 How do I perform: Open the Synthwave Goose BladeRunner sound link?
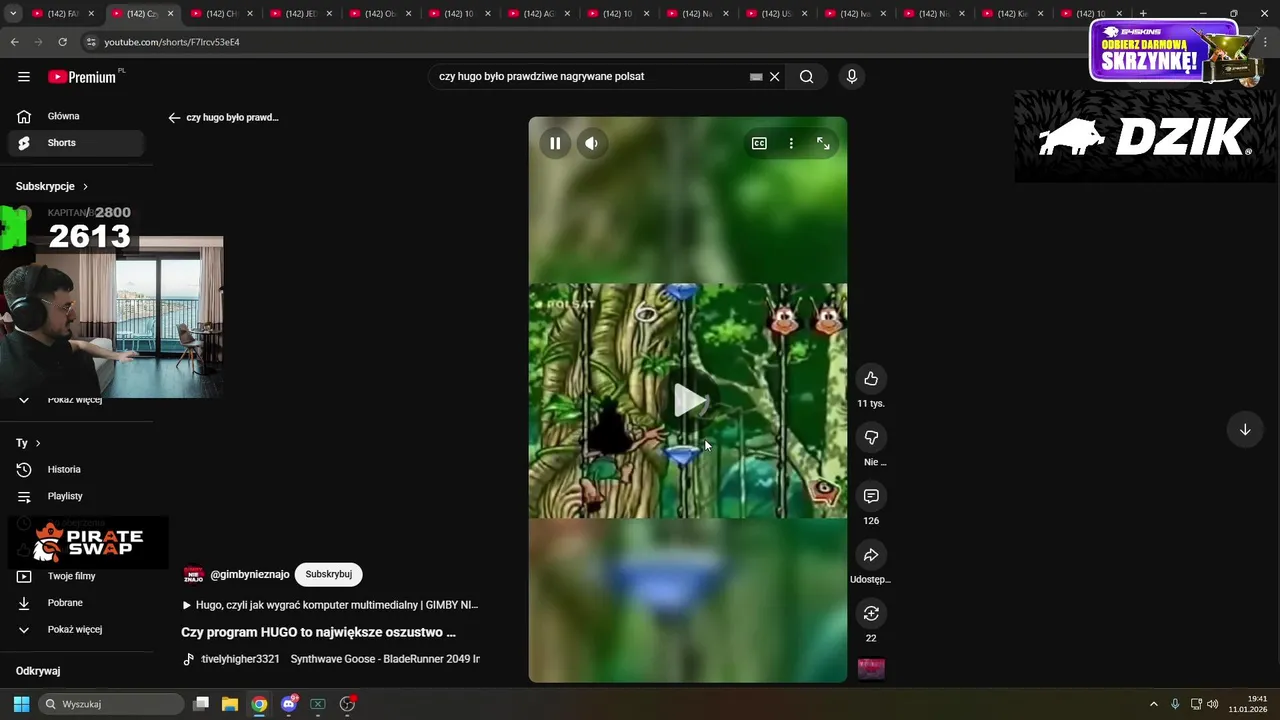point(385,659)
